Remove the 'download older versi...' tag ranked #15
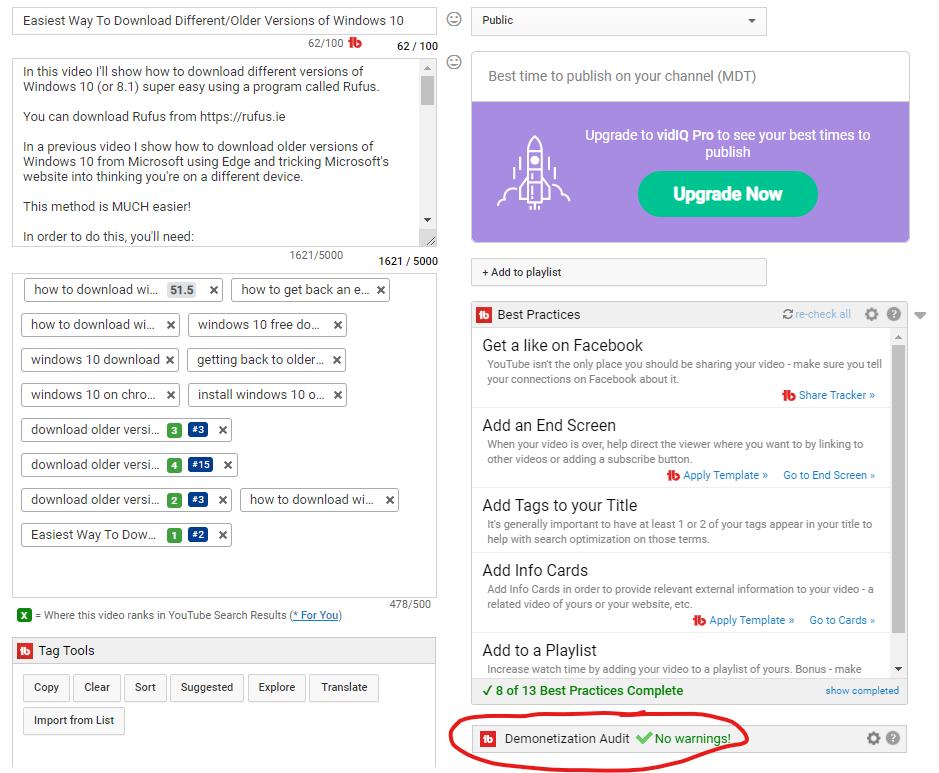939x773 pixels. tap(228, 465)
